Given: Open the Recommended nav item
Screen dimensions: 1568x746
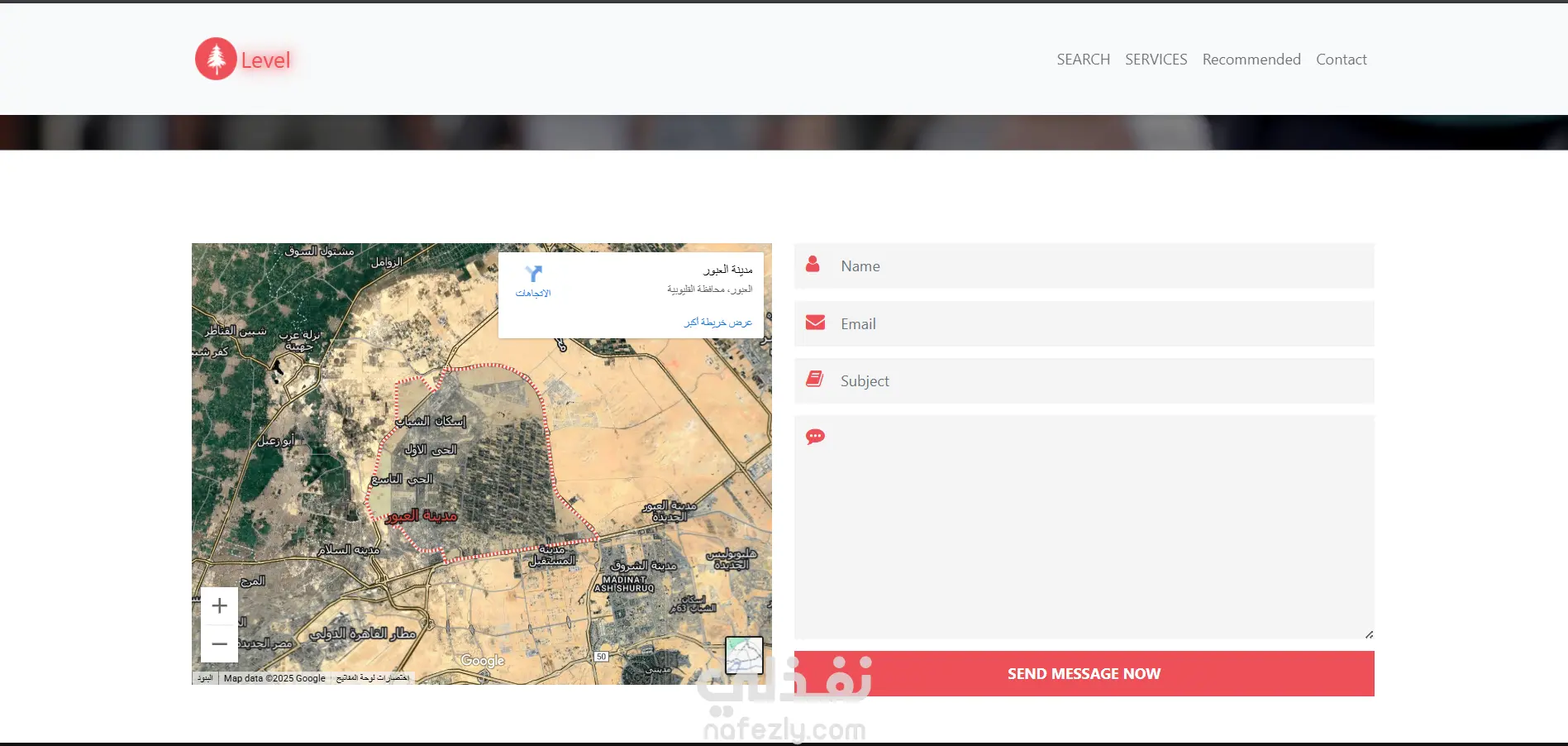Looking at the screenshot, I should (1251, 60).
